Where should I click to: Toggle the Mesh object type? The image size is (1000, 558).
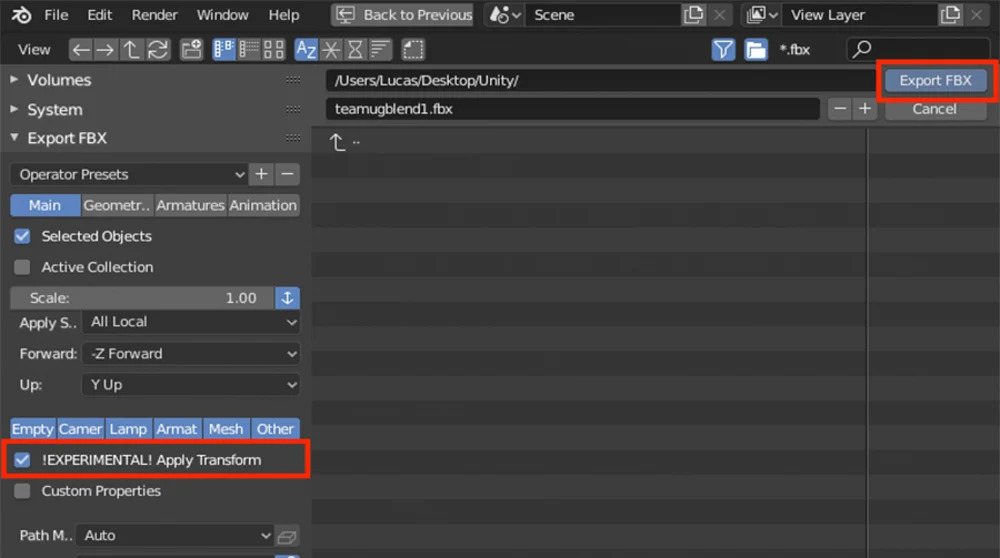(x=226, y=429)
